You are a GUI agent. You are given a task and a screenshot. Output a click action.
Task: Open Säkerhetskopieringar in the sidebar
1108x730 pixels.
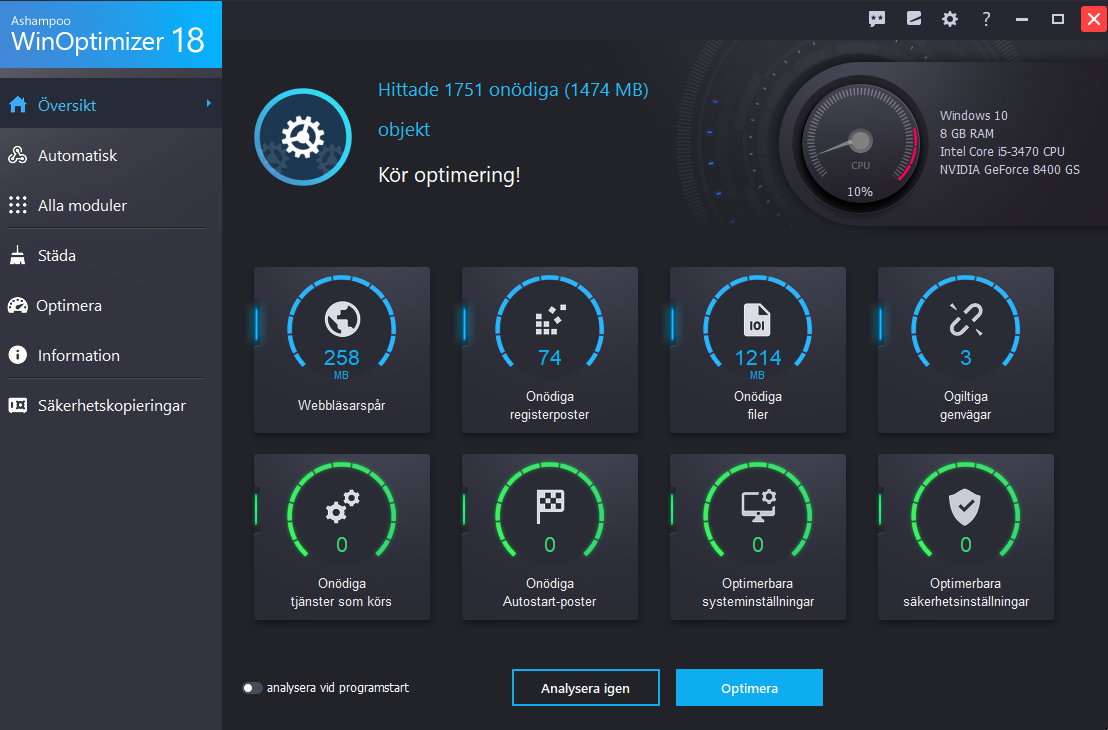(111, 405)
